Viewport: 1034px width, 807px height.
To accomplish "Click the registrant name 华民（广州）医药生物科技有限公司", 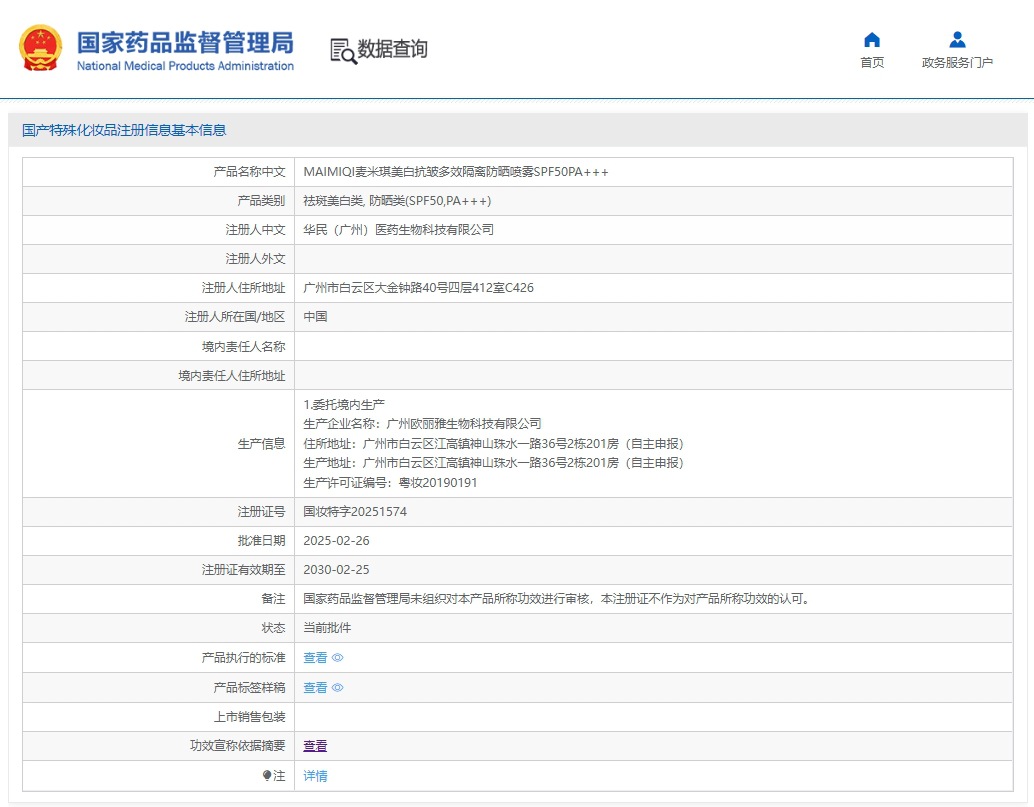I will (x=398, y=230).
